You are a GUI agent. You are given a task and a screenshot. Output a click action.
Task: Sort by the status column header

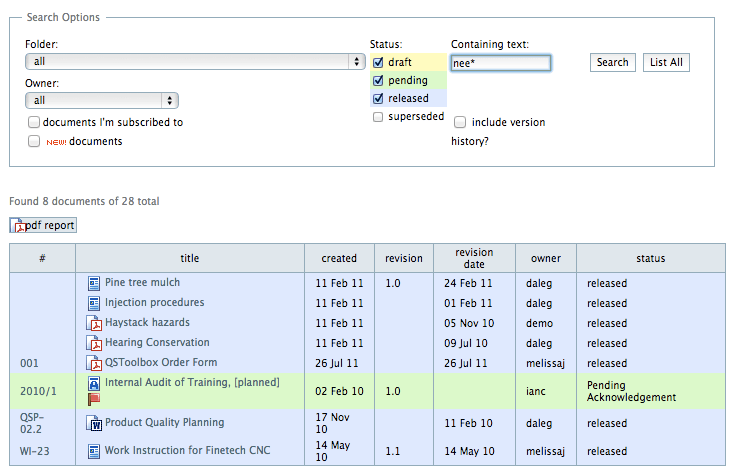coord(651,259)
